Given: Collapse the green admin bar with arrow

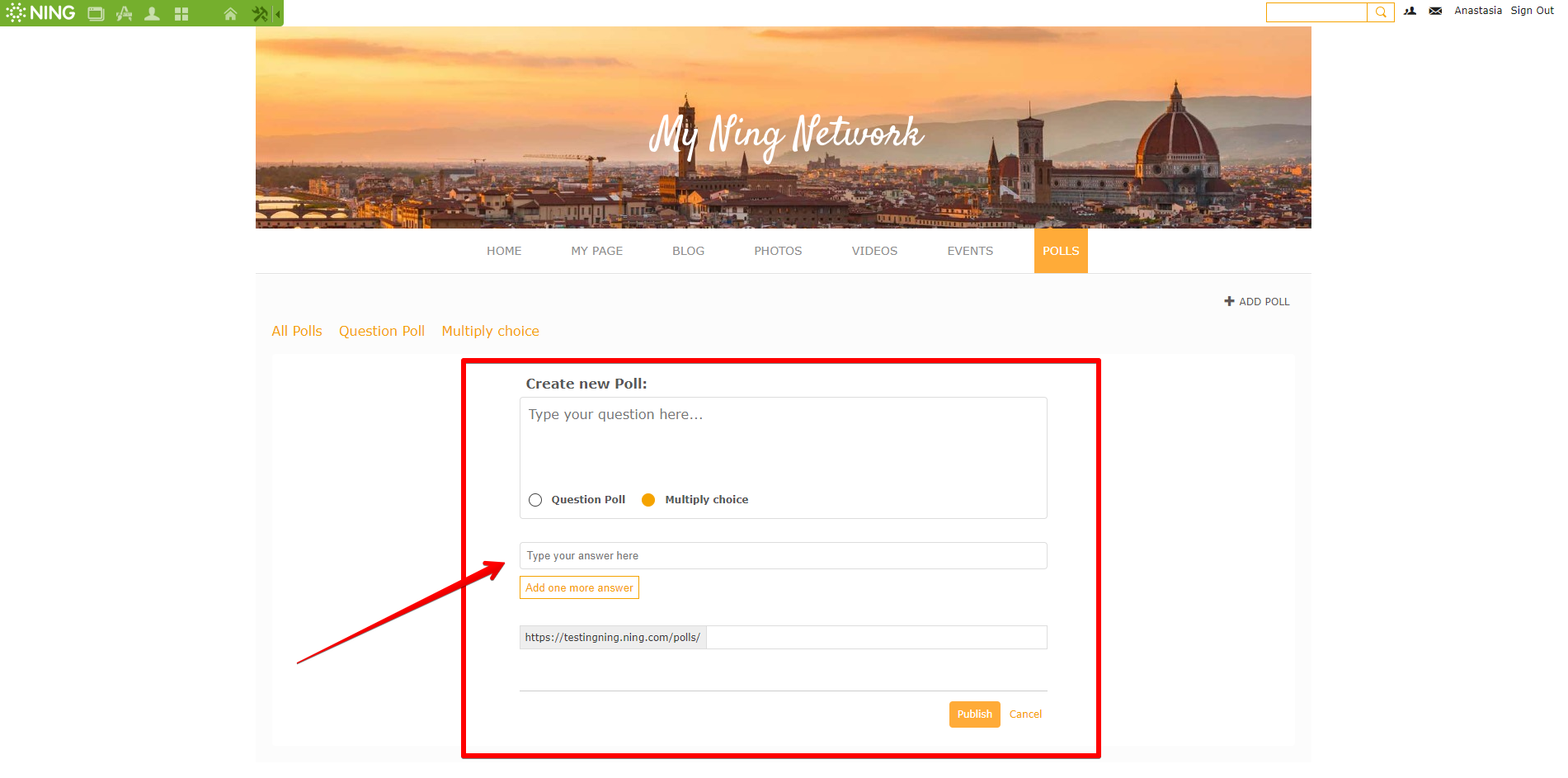Looking at the screenshot, I should (279, 14).
